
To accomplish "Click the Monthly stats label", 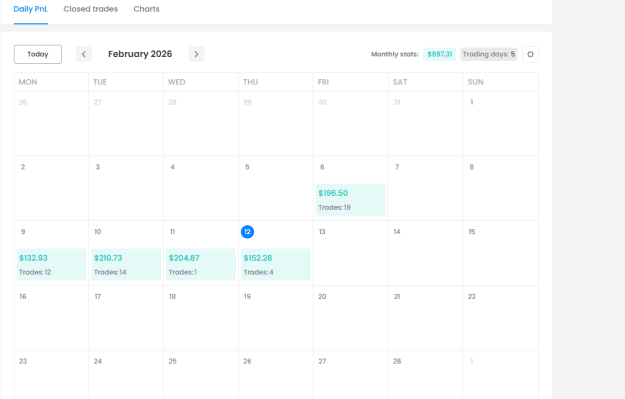I will (395, 54).
